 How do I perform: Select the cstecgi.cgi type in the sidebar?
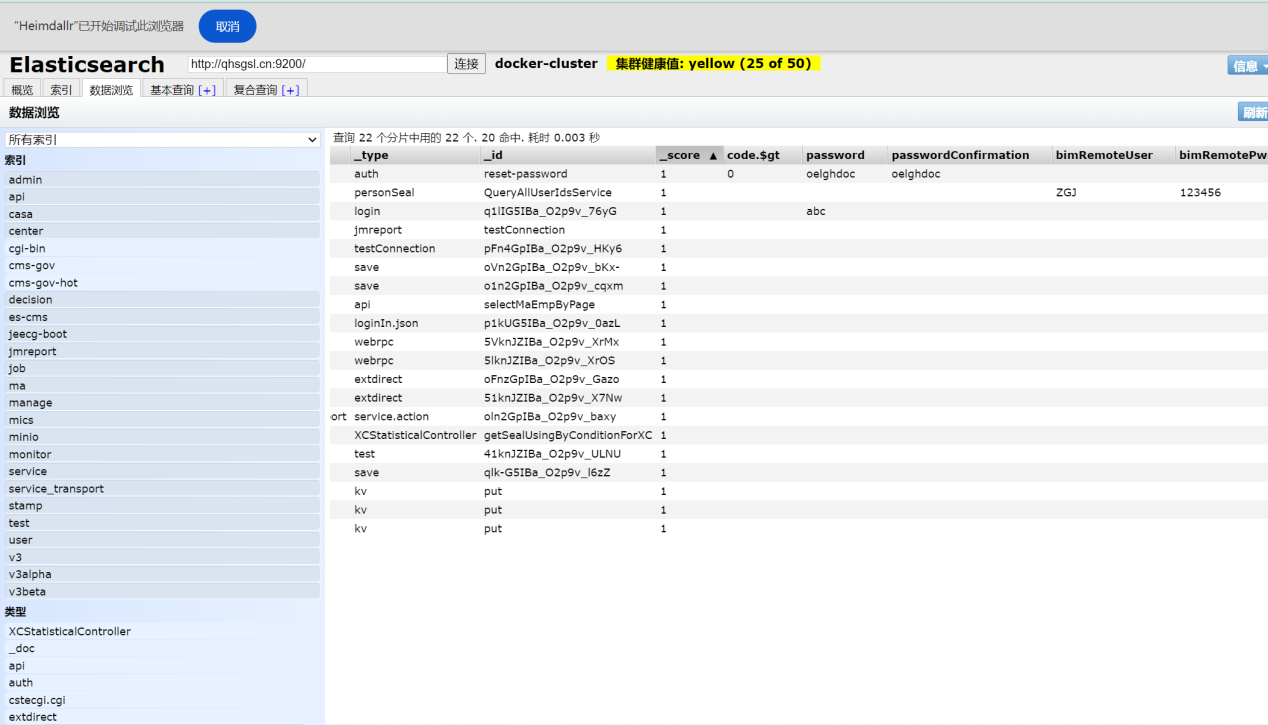click(x=162, y=700)
